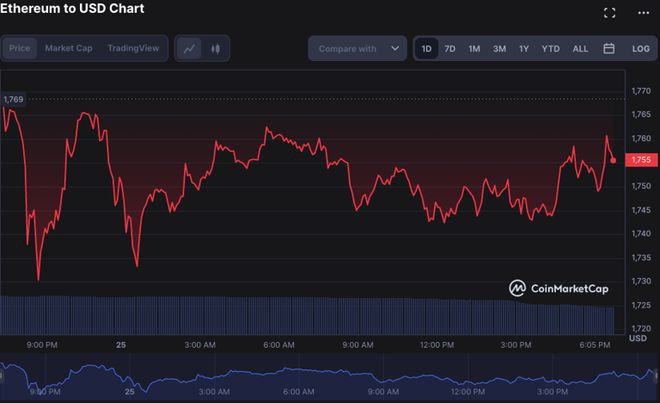
Task: Select the Price tab
Action: click(x=20, y=48)
